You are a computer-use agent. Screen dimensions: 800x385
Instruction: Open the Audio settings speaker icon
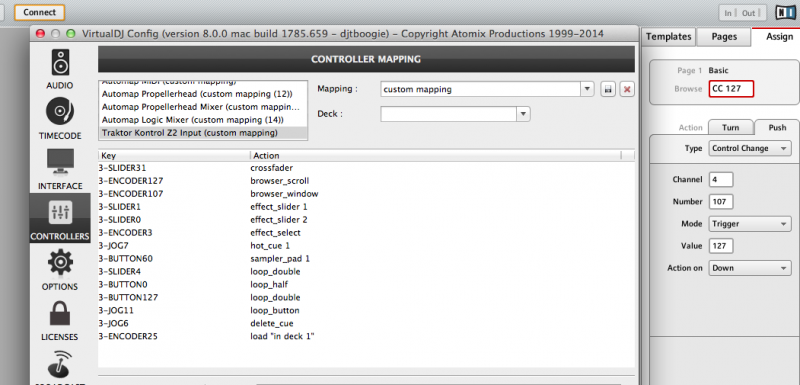point(60,63)
